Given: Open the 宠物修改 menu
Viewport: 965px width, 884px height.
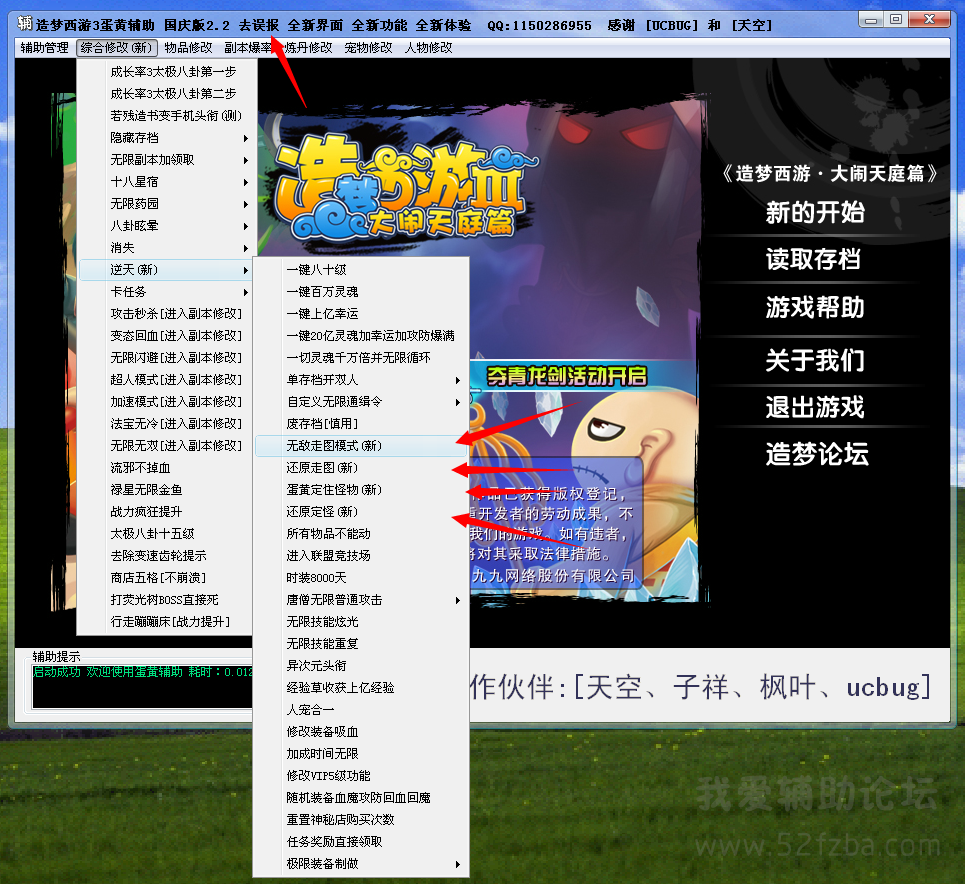Looking at the screenshot, I should coord(368,48).
